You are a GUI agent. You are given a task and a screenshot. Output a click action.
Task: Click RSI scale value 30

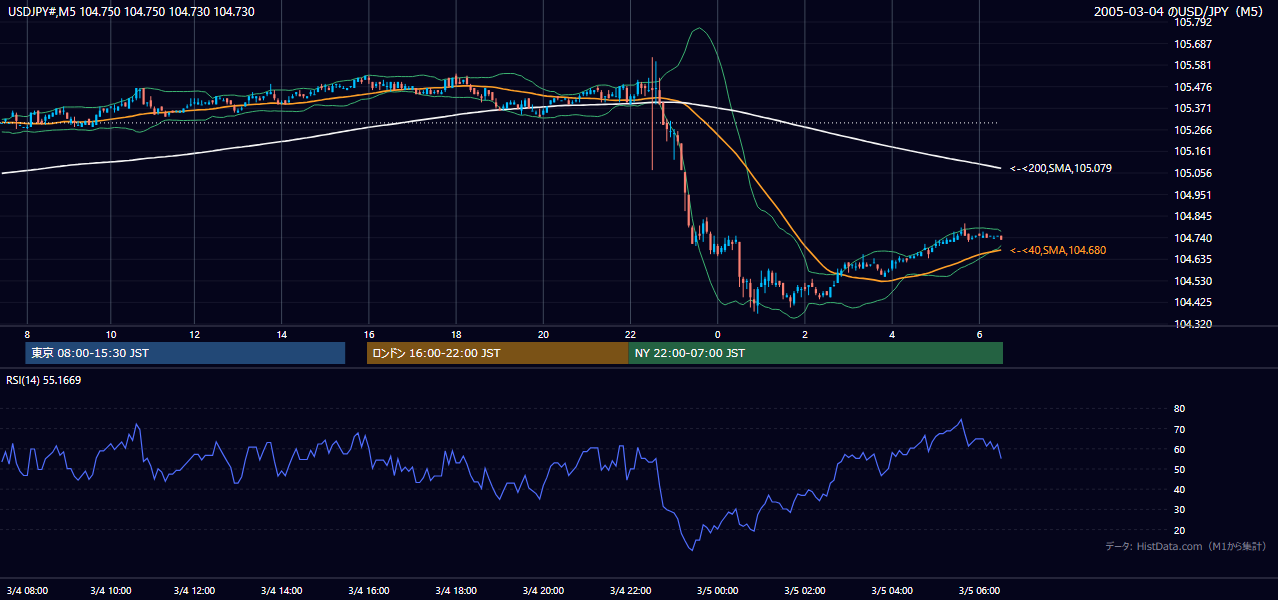[x=1179, y=510]
